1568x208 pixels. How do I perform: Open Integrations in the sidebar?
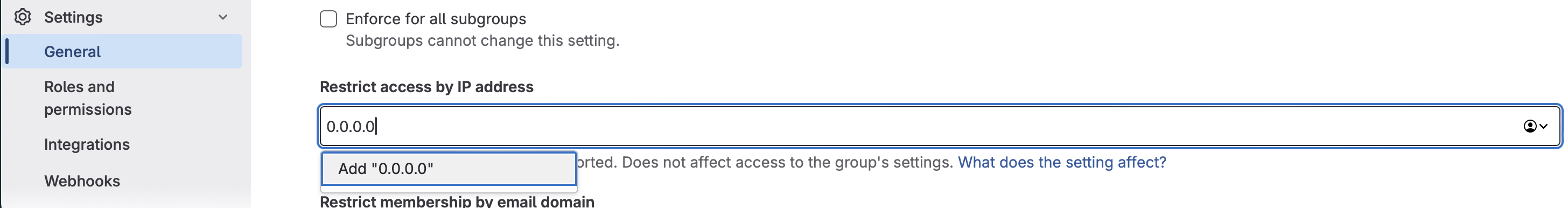pos(87,144)
